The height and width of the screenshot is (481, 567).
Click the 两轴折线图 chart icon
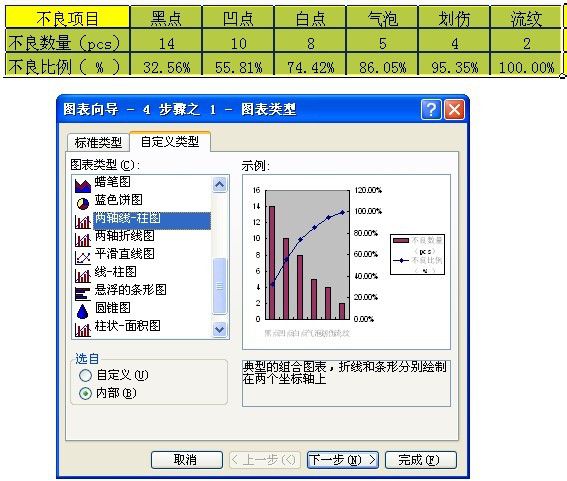tap(83, 239)
